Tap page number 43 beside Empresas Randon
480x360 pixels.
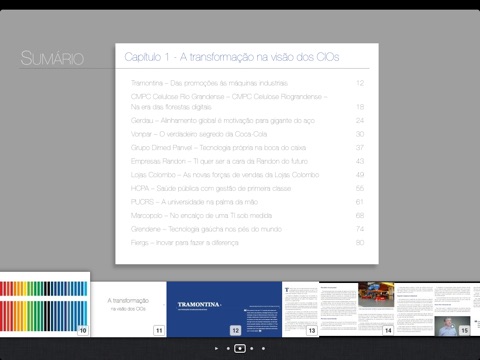360,161
